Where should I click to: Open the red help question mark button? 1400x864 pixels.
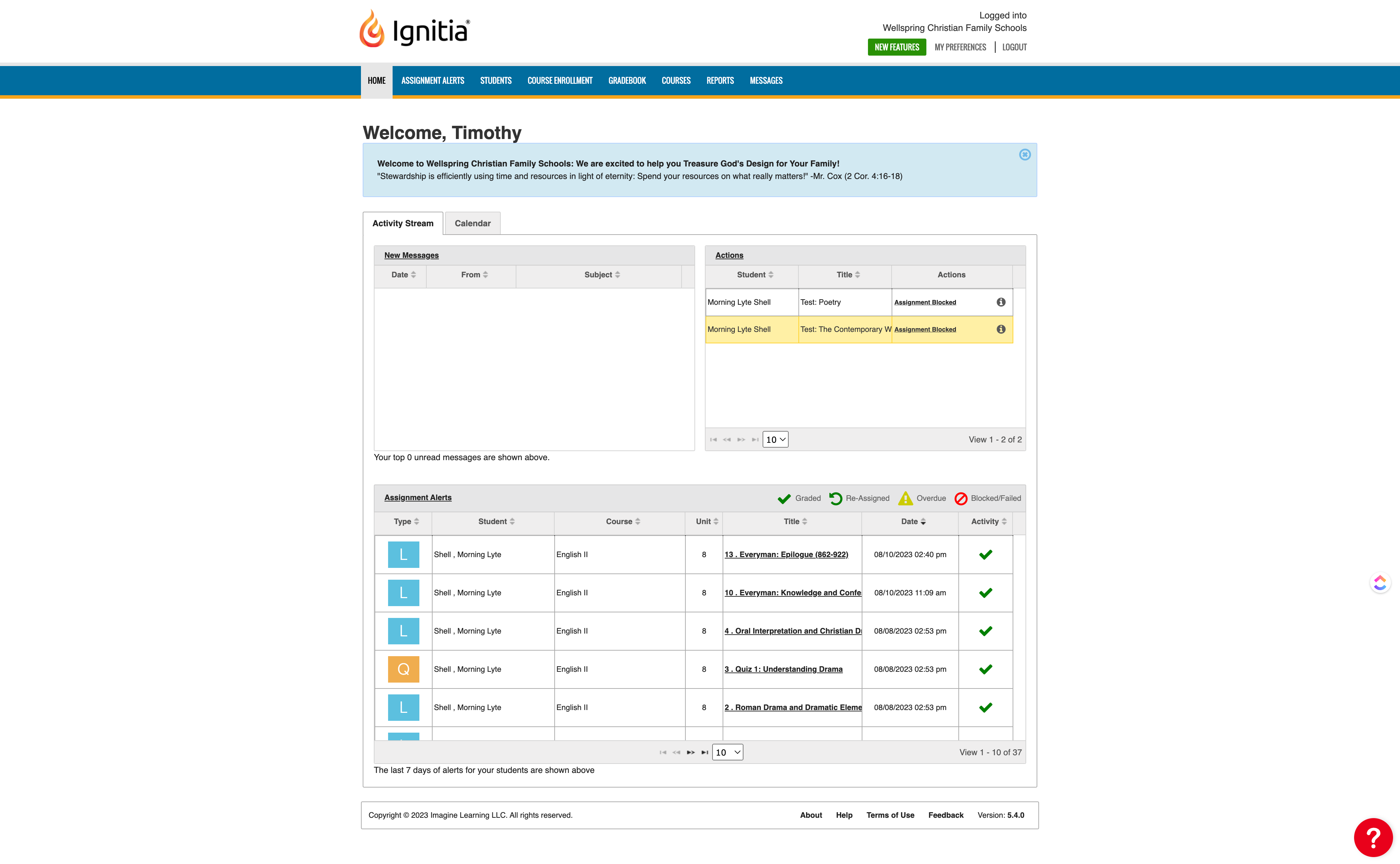point(1373,837)
